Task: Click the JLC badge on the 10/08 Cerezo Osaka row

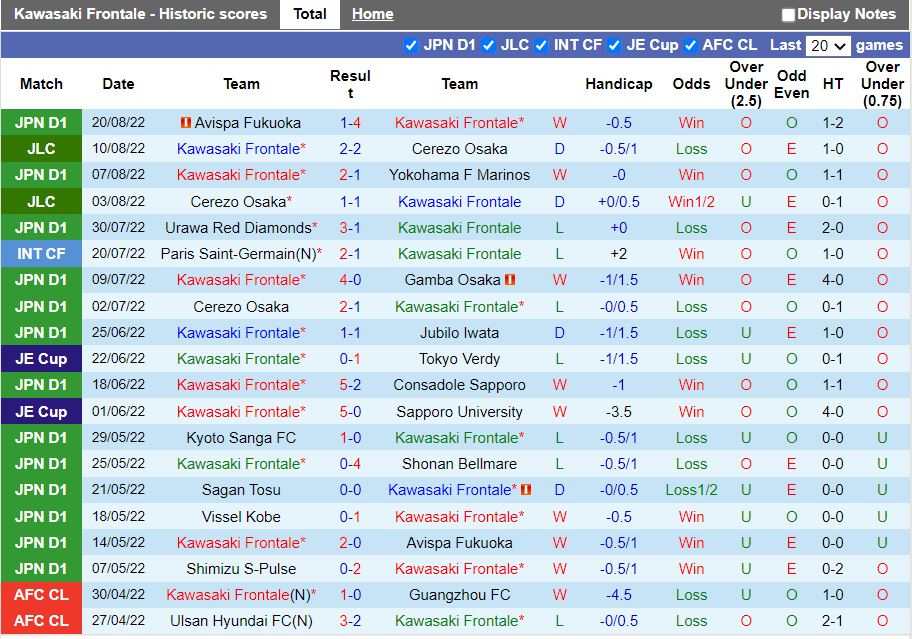Action: (41, 149)
